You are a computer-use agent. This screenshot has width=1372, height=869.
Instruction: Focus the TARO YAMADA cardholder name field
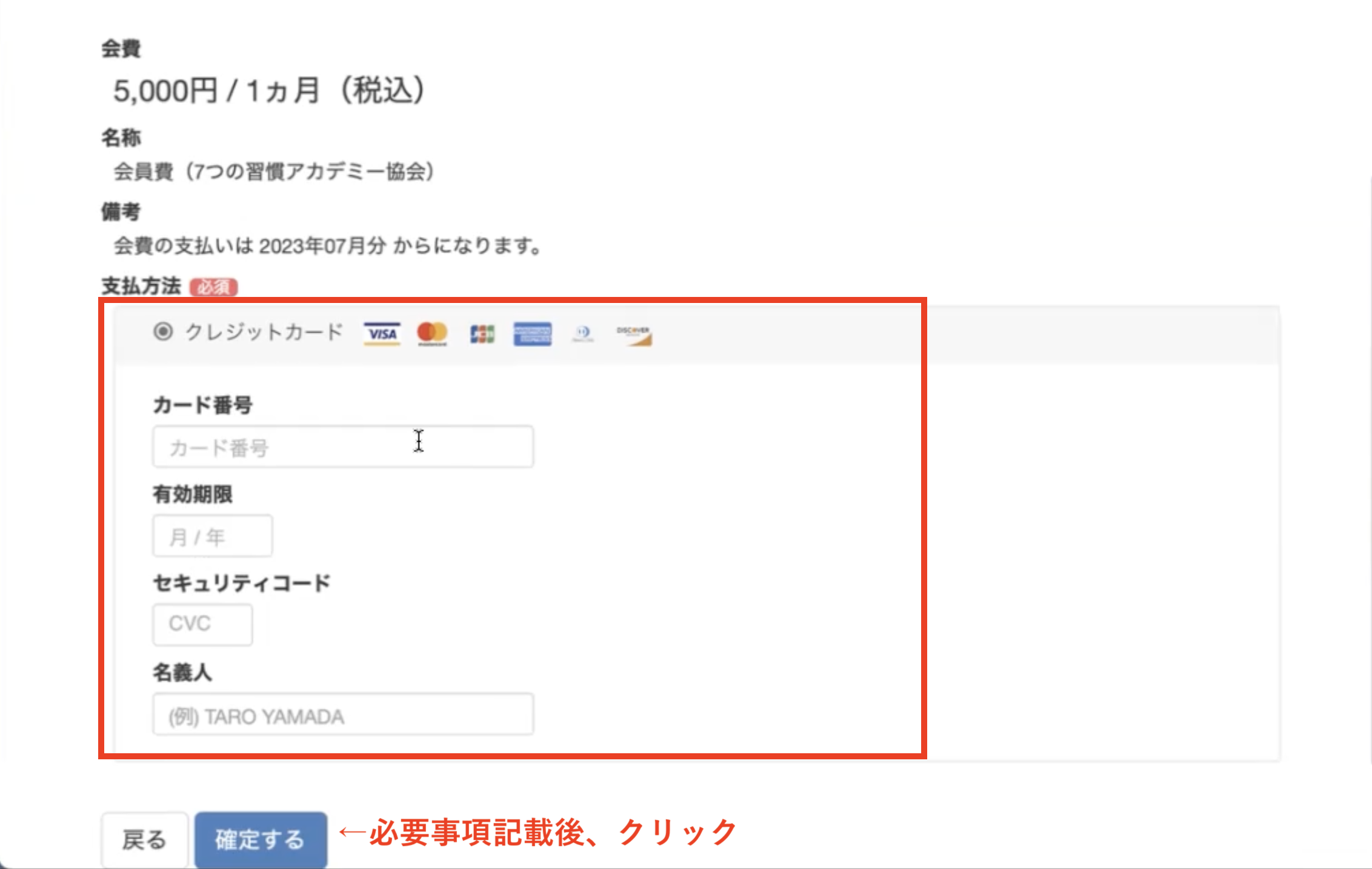[342, 715]
